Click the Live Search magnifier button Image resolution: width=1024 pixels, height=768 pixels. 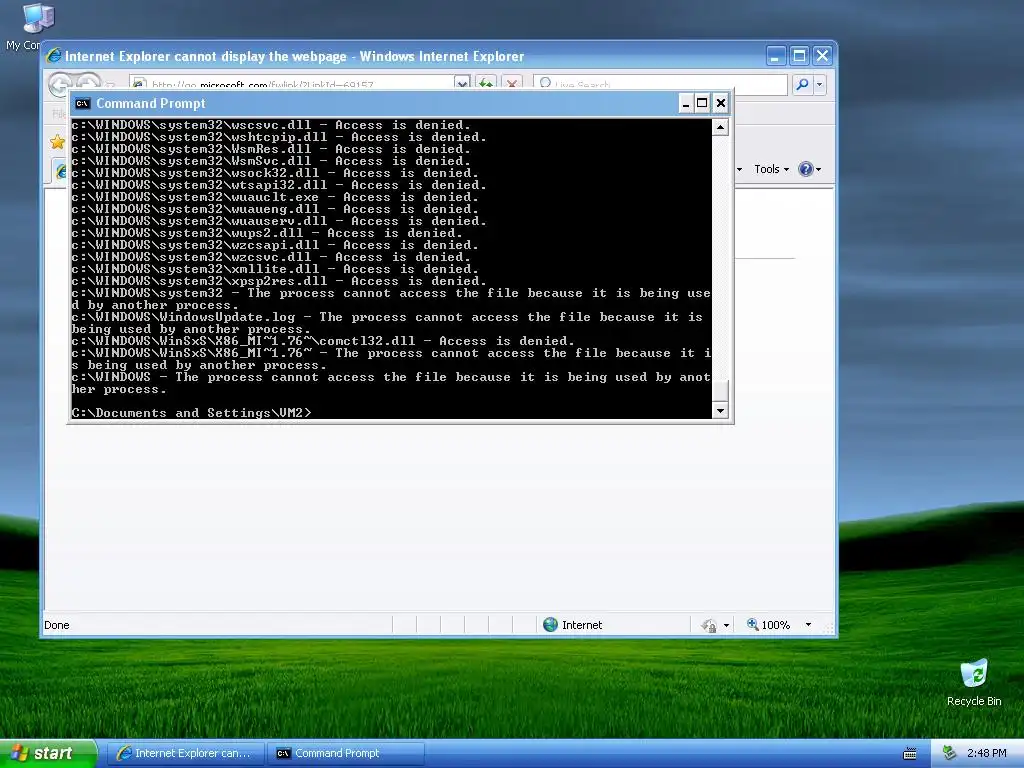pyautogui.click(x=802, y=84)
